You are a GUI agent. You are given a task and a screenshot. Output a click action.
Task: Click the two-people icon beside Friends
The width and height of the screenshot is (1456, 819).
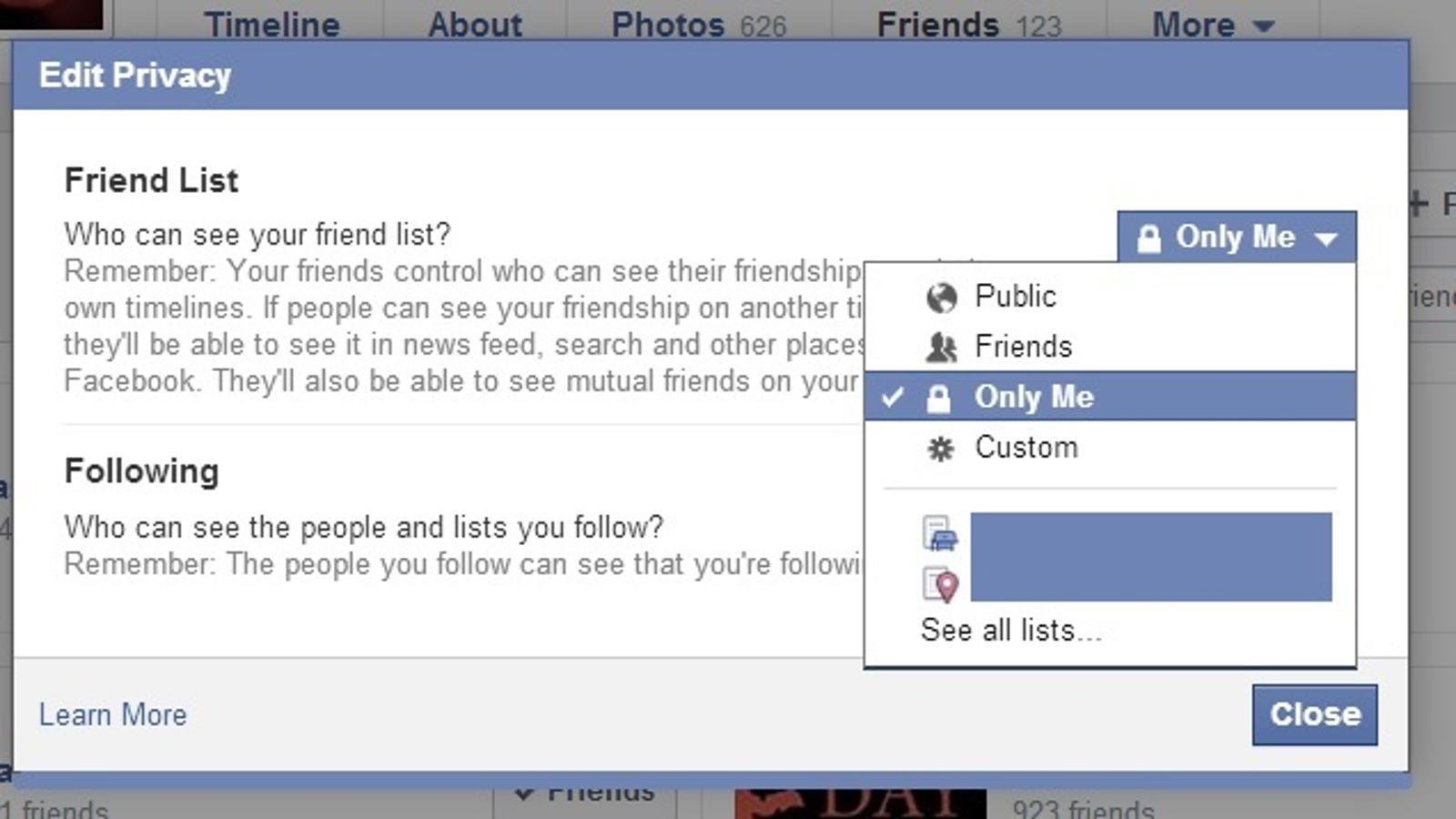(941, 348)
